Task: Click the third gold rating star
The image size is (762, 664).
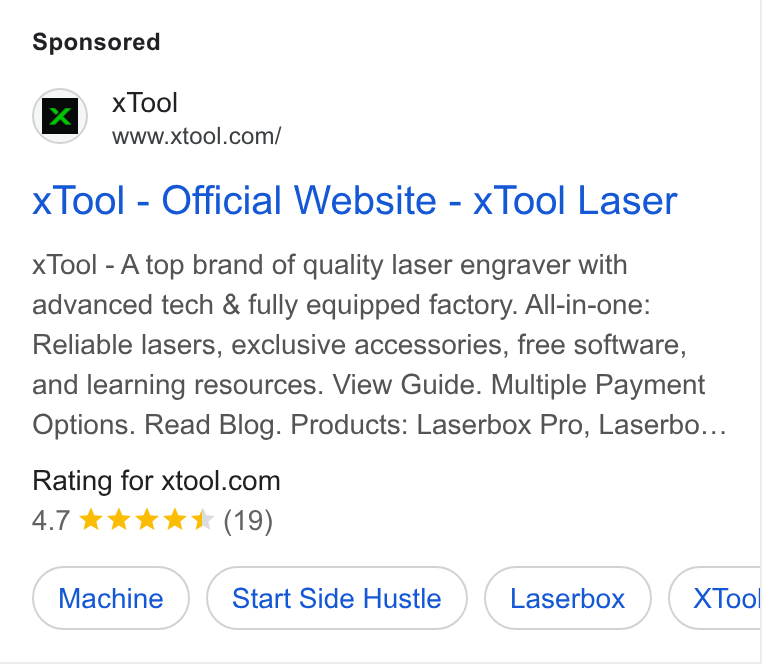Action: click(x=147, y=520)
